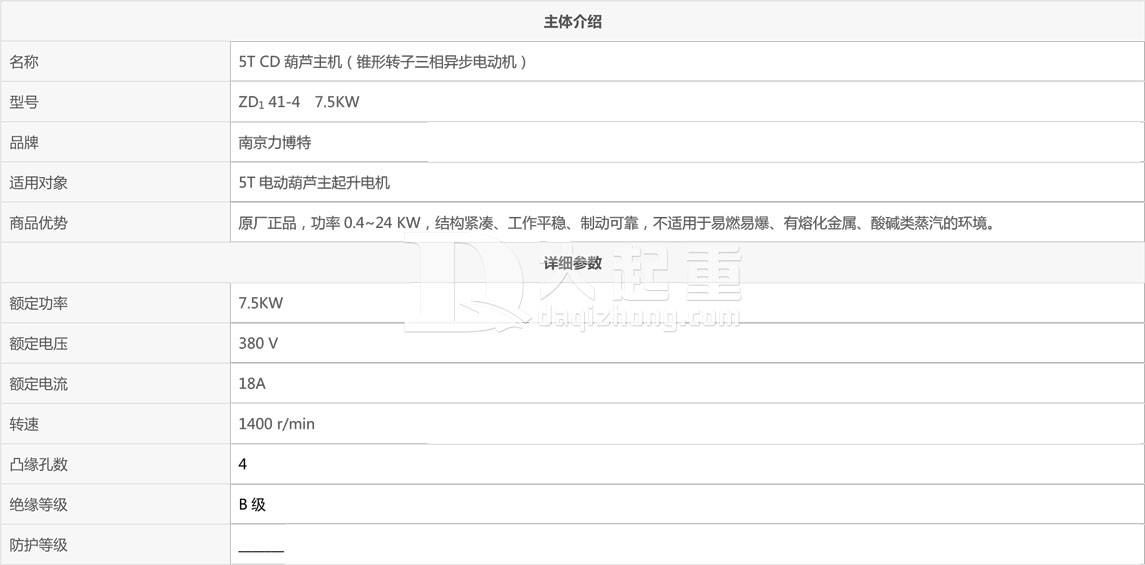Click the 防护等级 label cell
1145x565 pixels.
(x=115, y=545)
